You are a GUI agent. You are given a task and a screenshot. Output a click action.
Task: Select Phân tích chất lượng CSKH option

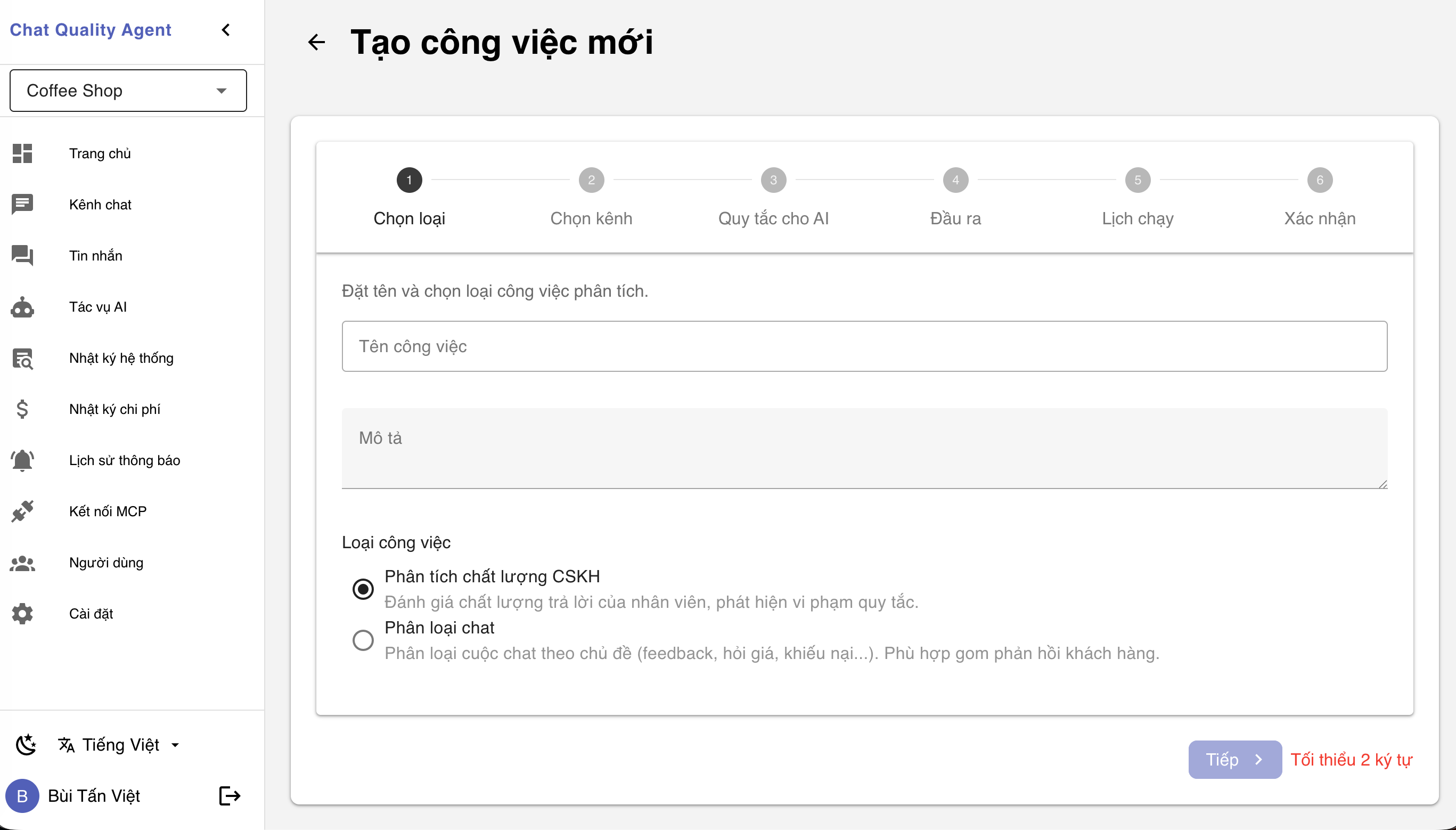point(363,588)
